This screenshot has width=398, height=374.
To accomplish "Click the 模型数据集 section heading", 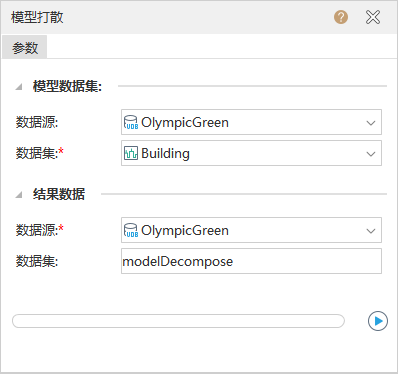I will 67,87.
